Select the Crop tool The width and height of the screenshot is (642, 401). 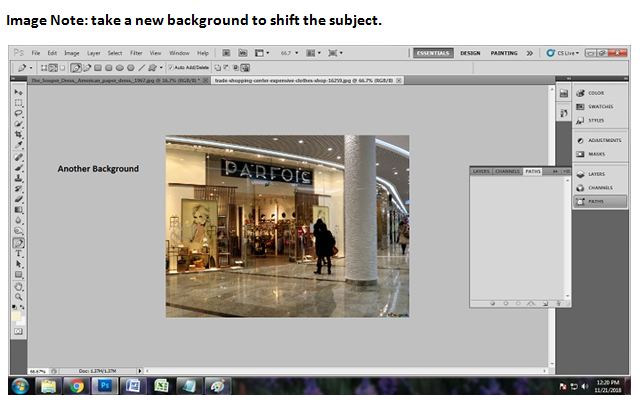point(18,134)
